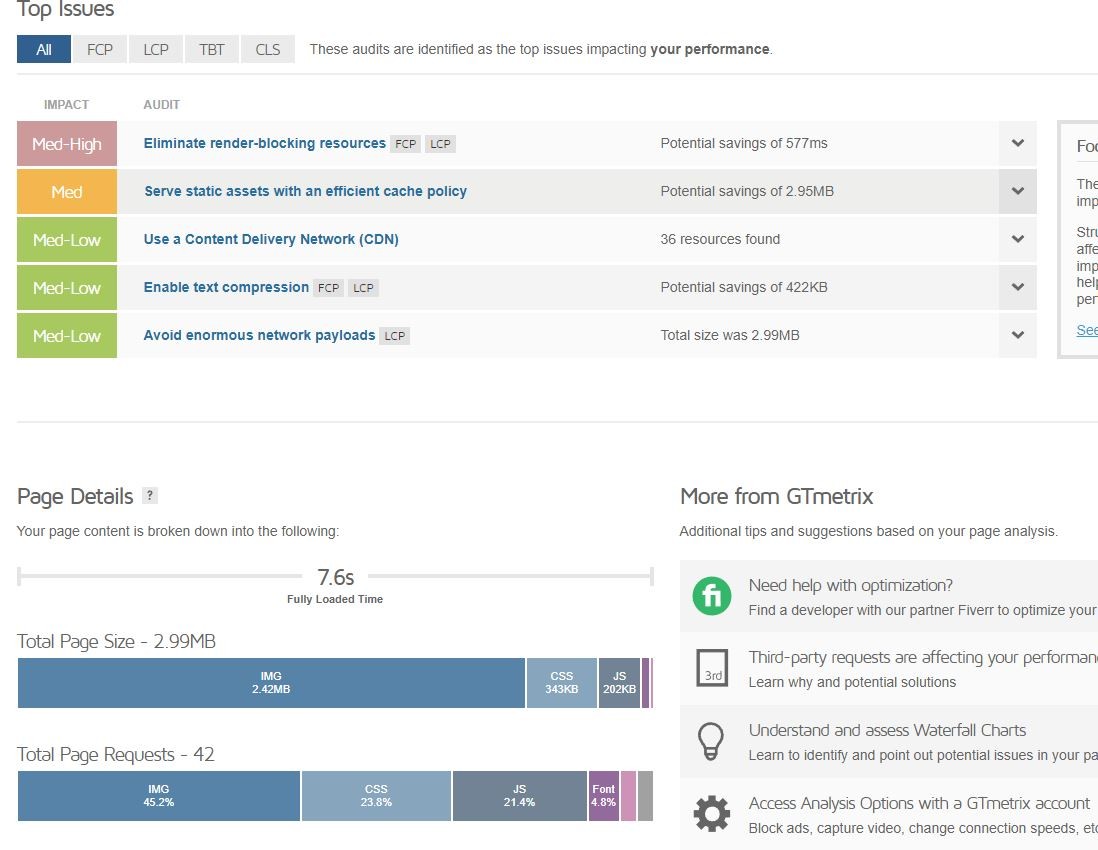
Task: Click the IMG 2.42MB page size segment
Action: click(271, 683)
